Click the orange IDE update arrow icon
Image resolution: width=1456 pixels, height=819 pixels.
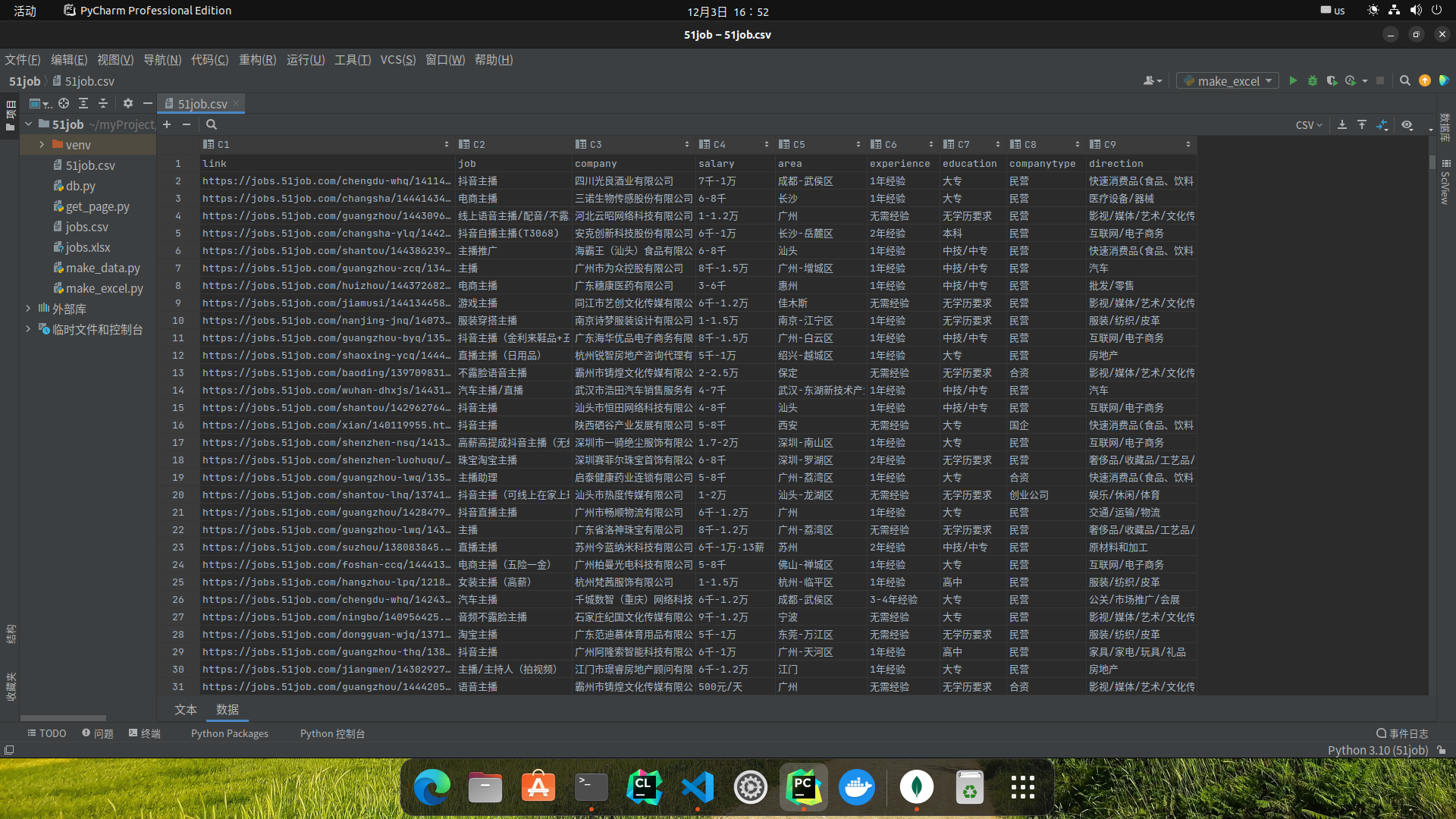1425,80
